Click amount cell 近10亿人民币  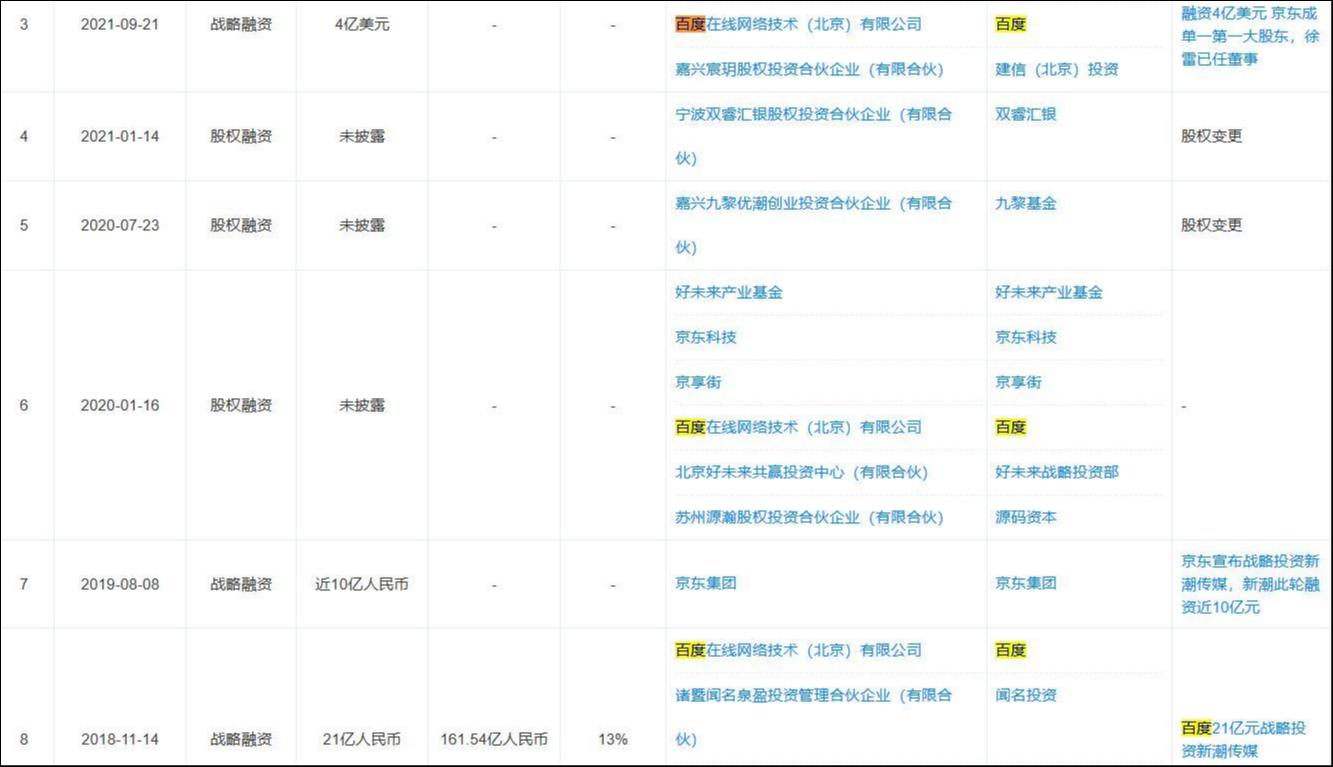[362, 584]
